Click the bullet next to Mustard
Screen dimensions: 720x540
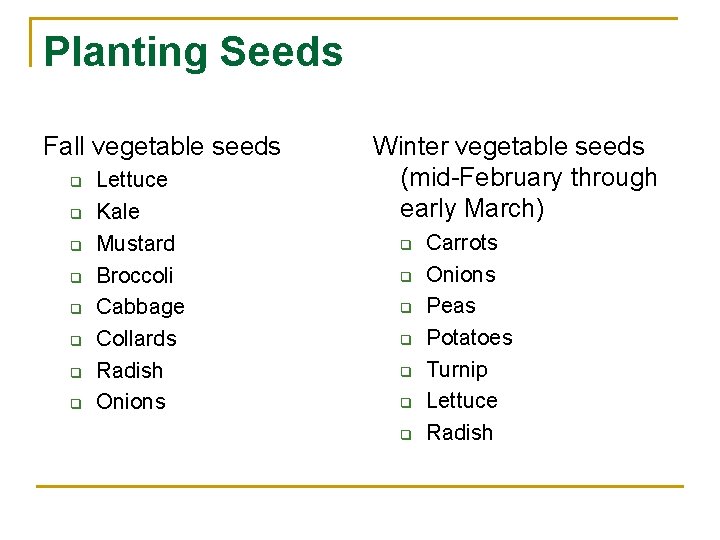coord(73,245)
